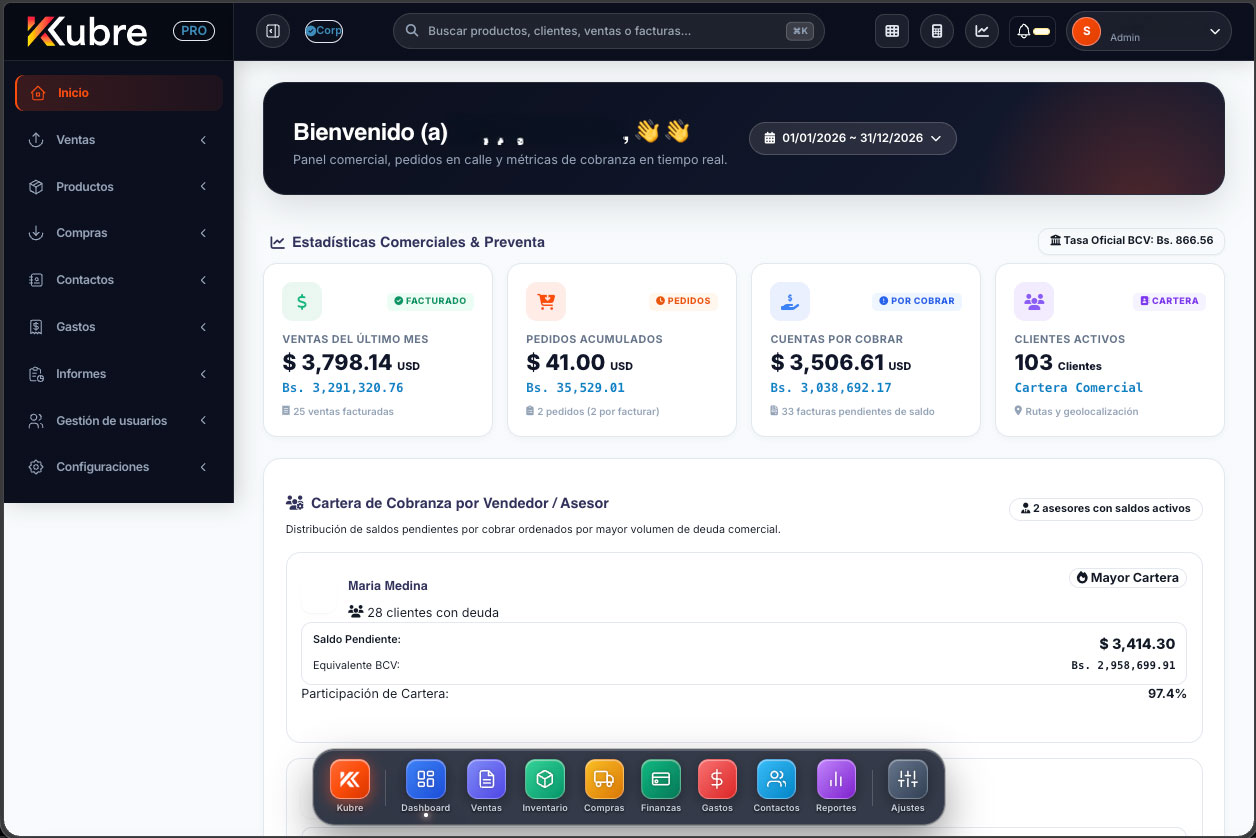1256x838 pixels.
Task: Open Reportes from the dock
Action: [836, 780]
